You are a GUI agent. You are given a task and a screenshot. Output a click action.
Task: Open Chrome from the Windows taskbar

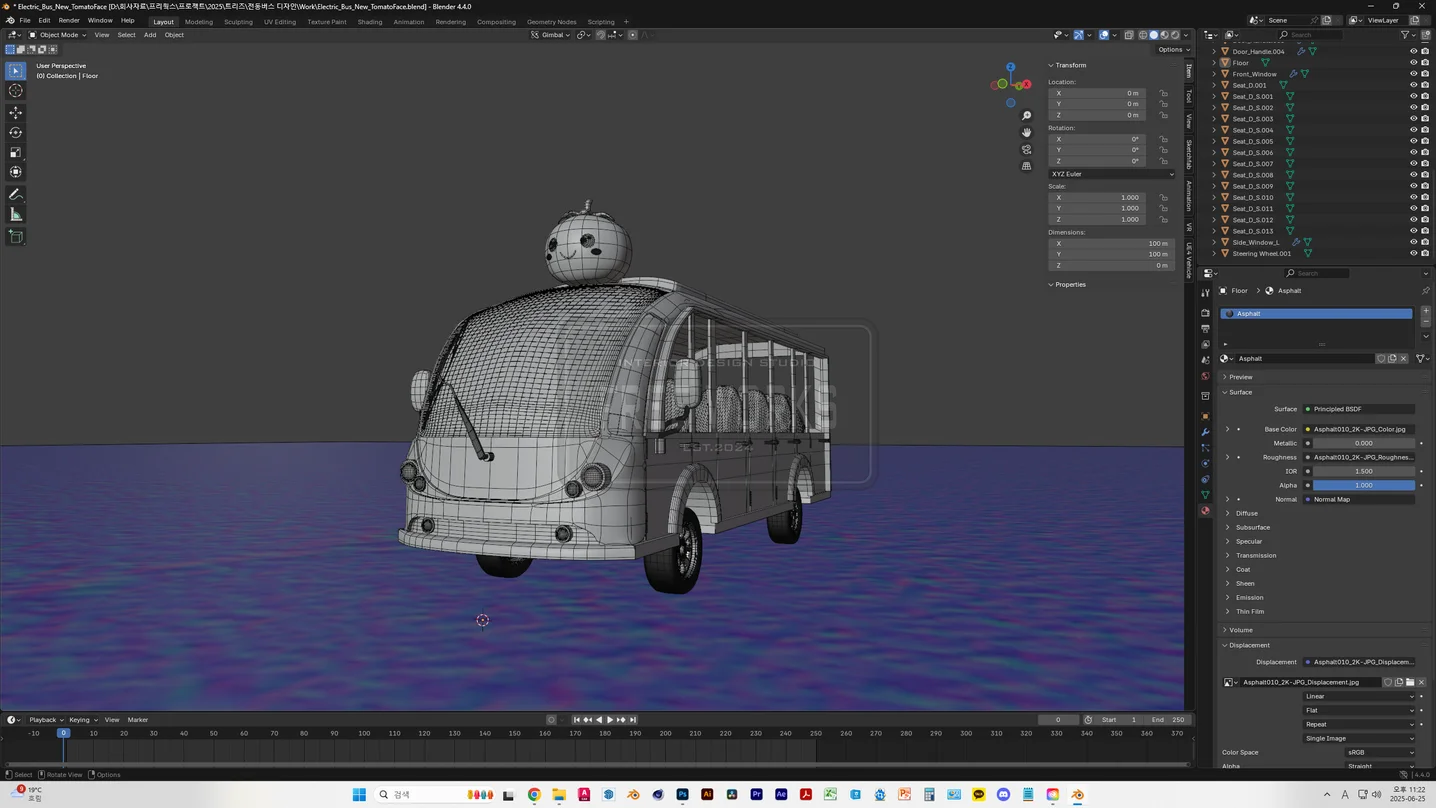click(534, 795)
